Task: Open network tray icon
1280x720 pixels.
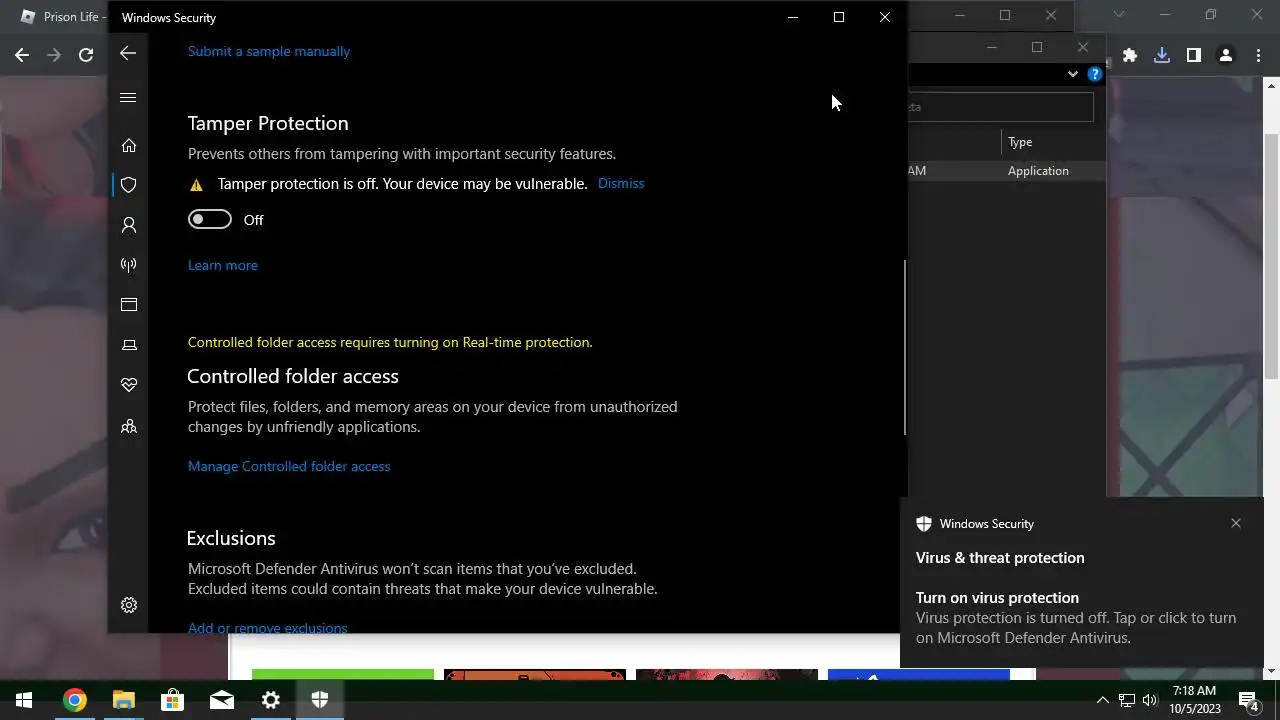Action: (1126, 700)
